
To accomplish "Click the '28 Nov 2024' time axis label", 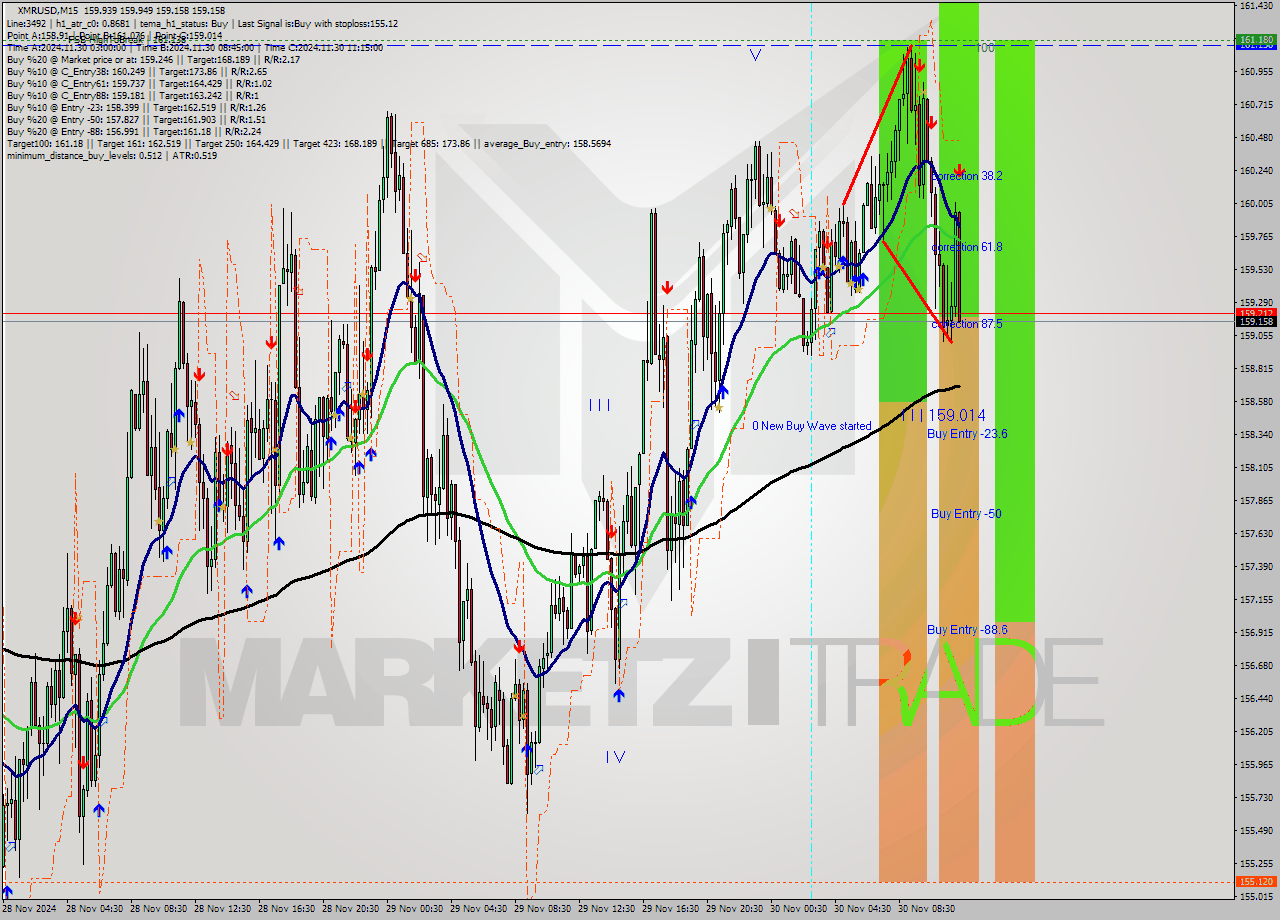I will [31, 909].
